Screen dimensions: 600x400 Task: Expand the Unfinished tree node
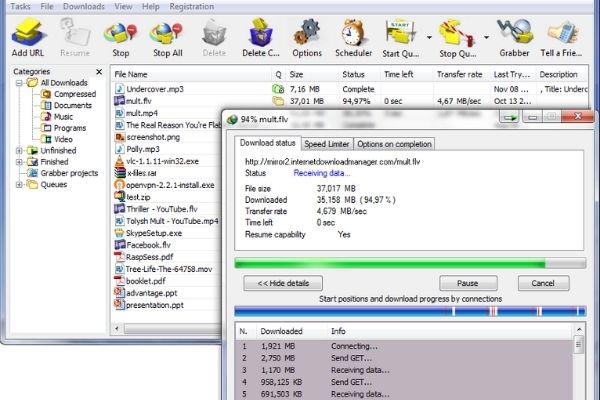point(19,151)
